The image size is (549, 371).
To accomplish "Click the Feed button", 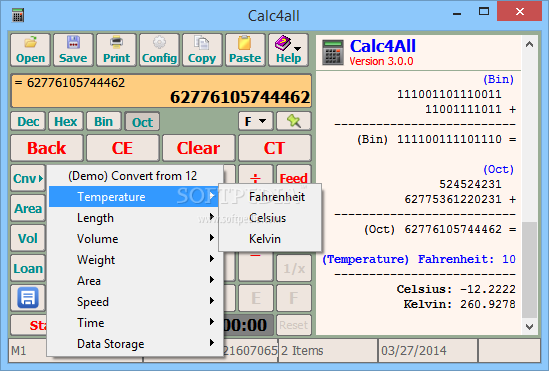I will 294,175.
